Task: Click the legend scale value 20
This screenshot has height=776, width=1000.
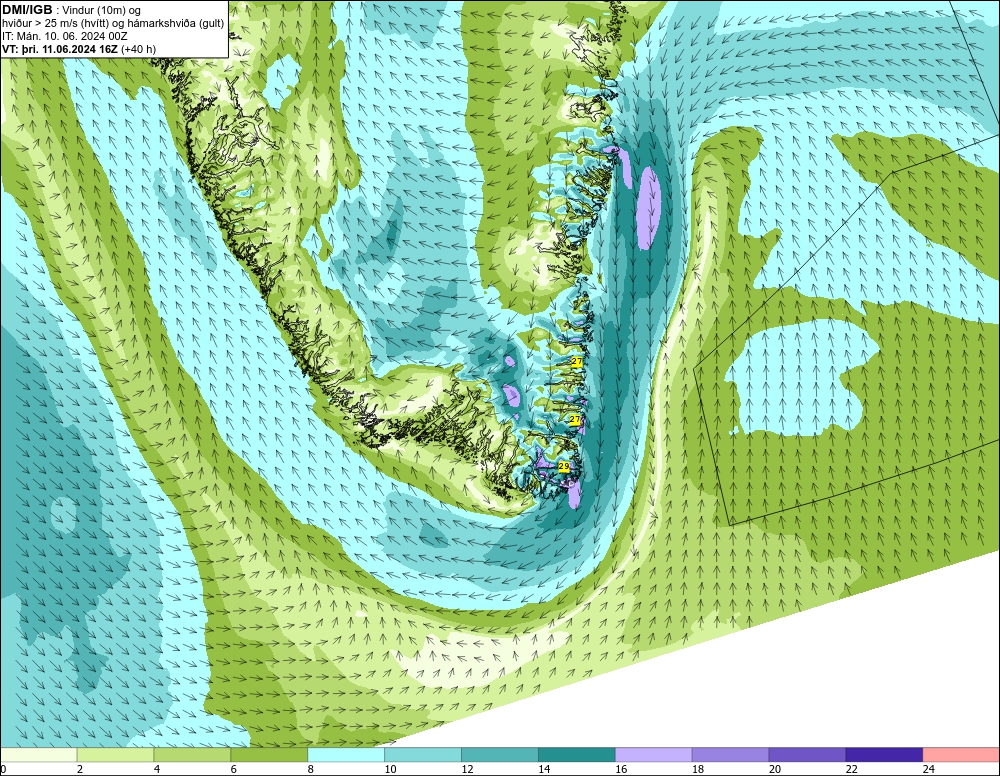Action: tap(775, 769)
